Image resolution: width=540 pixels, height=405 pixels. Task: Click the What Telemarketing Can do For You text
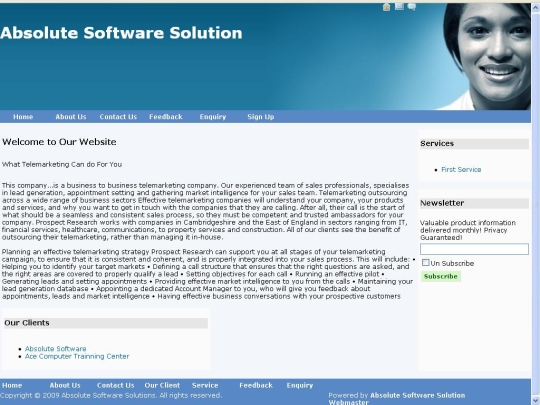click(62, 164)
